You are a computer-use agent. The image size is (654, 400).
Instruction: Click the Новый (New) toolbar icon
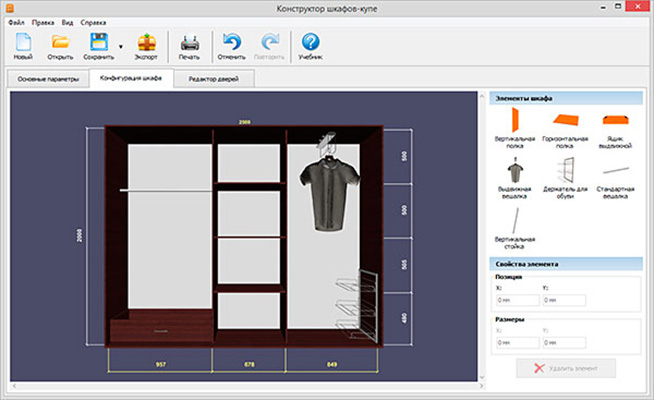coord(23,43)
